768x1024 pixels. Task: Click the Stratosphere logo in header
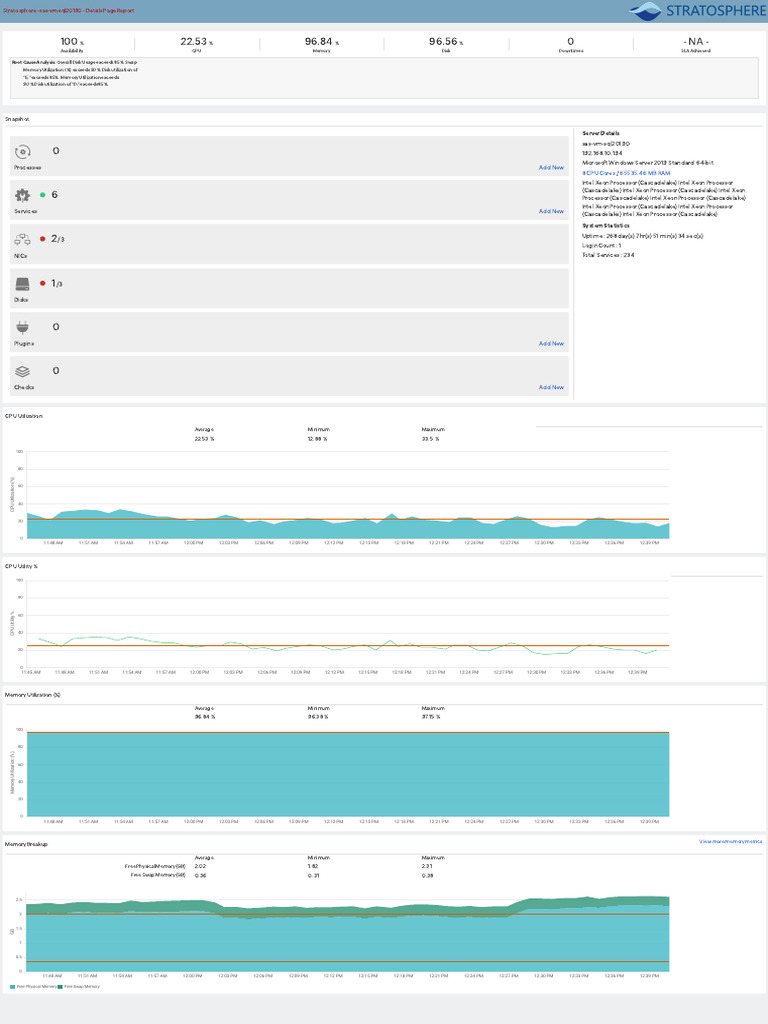(697, 11)
